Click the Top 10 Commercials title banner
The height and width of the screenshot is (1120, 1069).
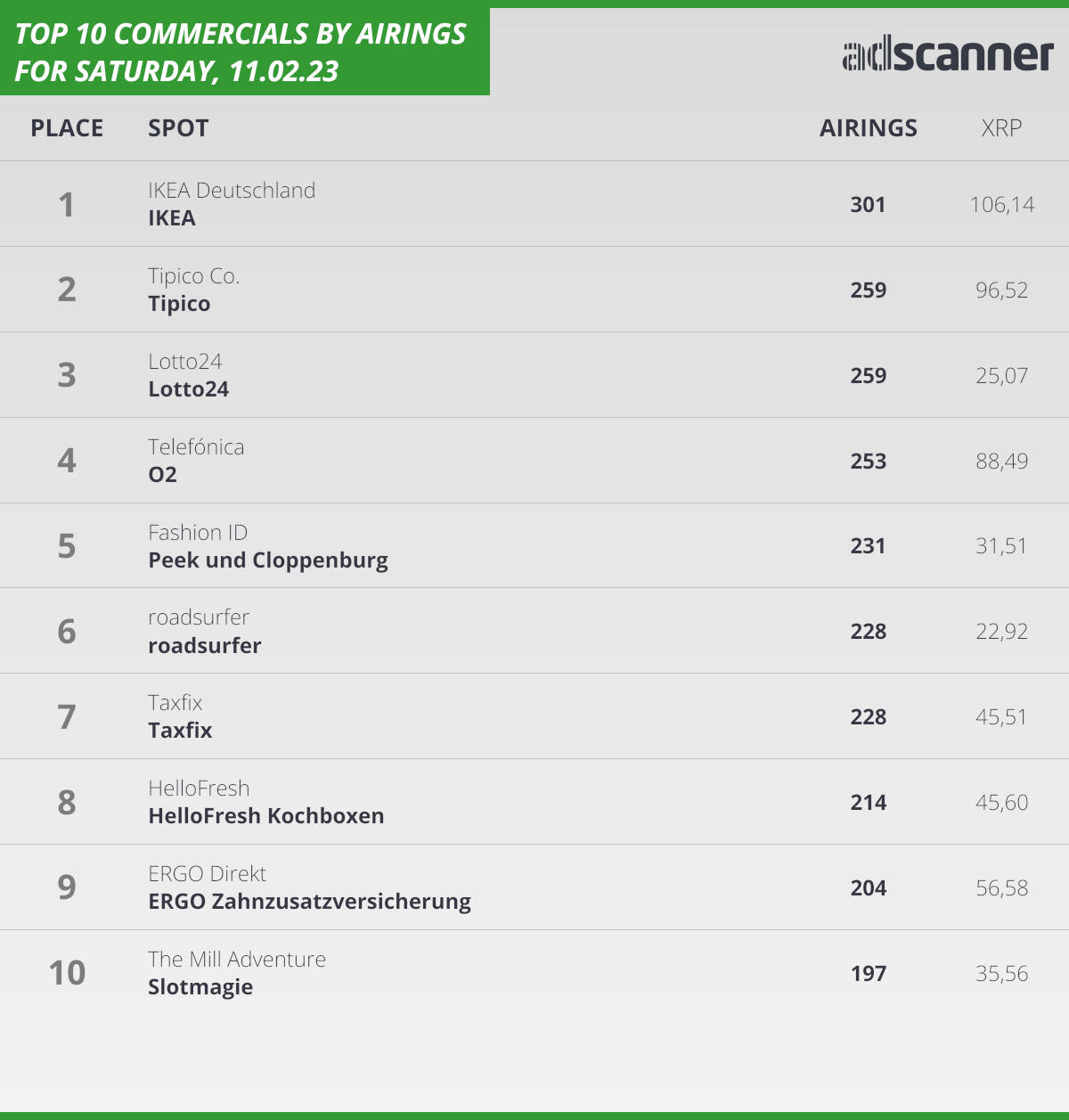(x=244, y=52)
